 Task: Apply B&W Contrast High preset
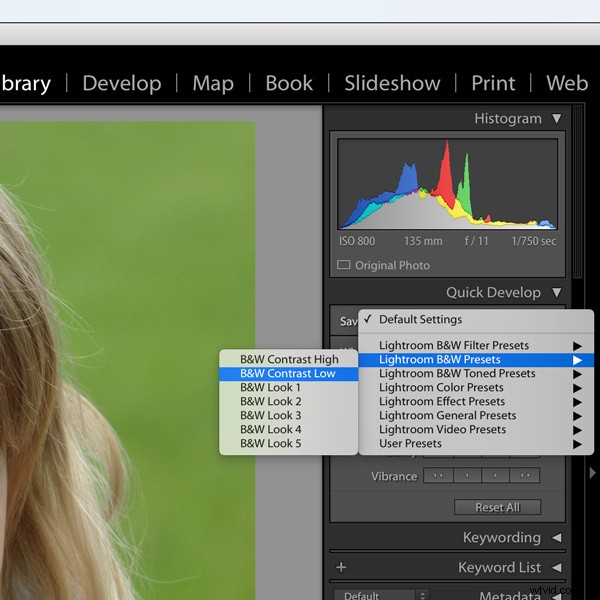289,359
